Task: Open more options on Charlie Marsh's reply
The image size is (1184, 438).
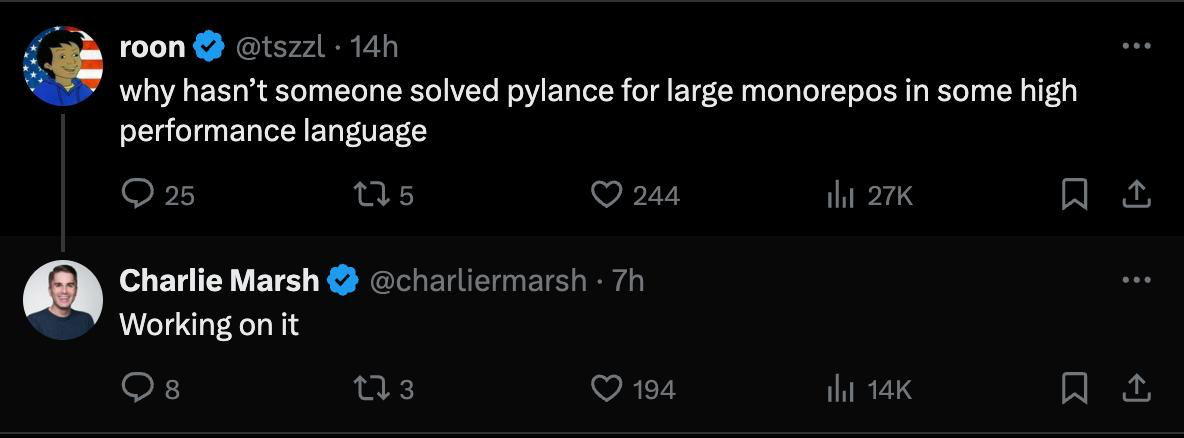Action: click(x=1136, y=280)
